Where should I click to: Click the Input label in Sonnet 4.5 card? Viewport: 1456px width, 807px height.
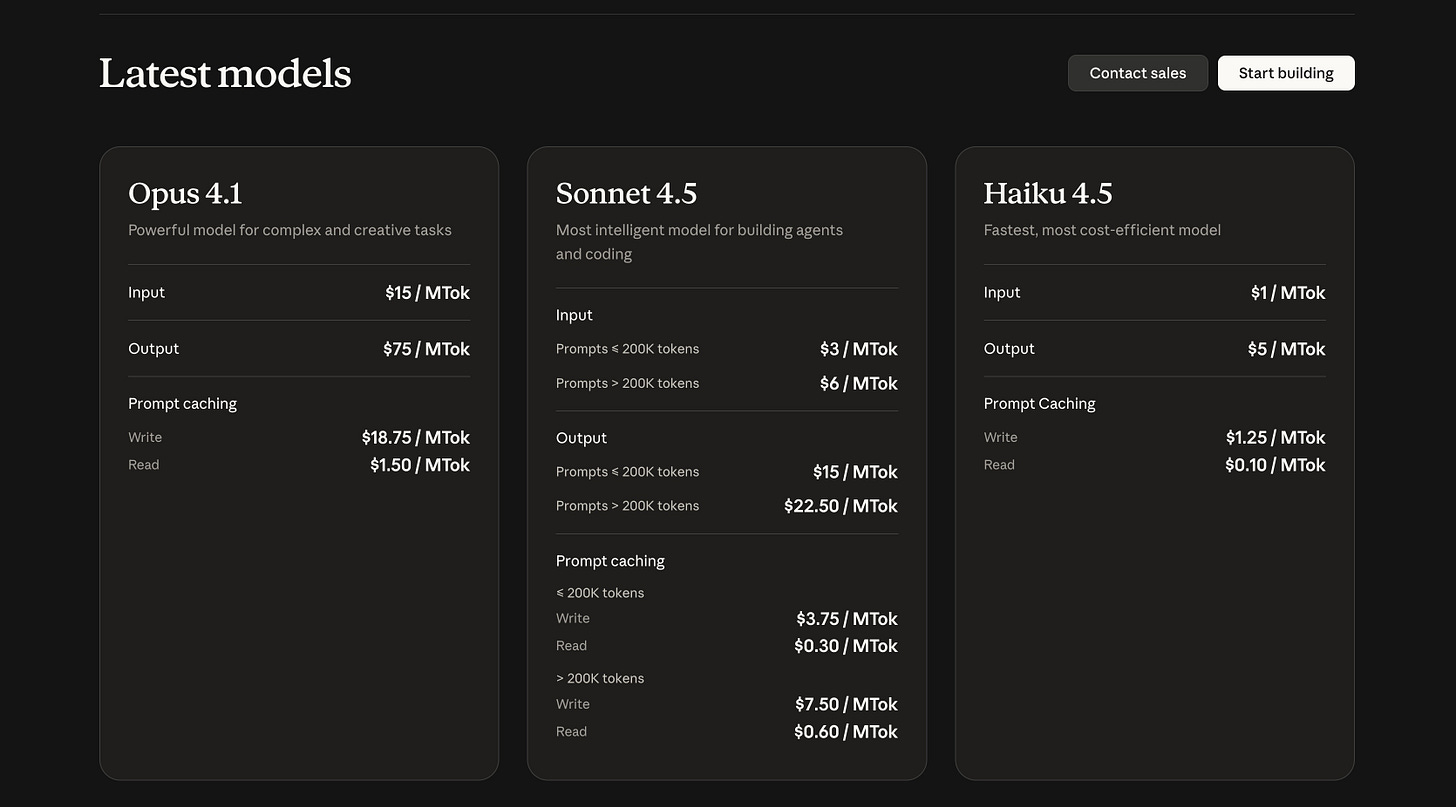coord(574,315)
